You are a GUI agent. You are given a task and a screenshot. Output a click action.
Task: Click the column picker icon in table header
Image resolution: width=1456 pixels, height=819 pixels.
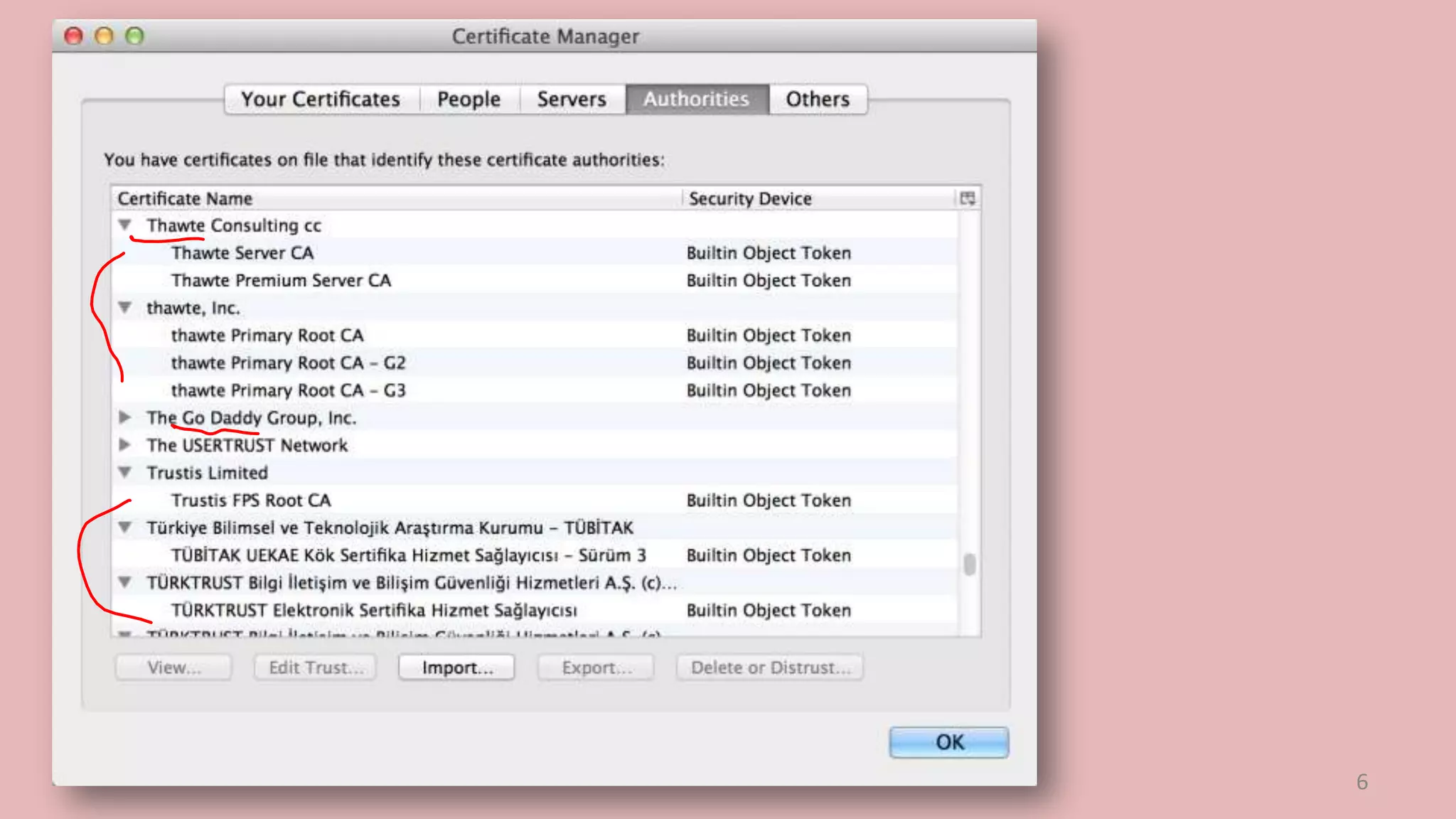pyautogui.click(x=968, y=198)
